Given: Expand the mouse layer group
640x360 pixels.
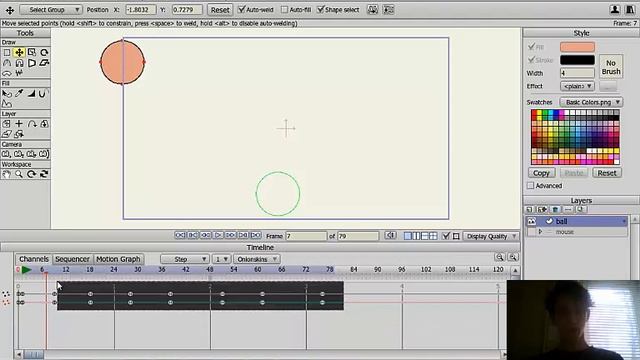Looking at the screenshot, I should click(540, 232).
